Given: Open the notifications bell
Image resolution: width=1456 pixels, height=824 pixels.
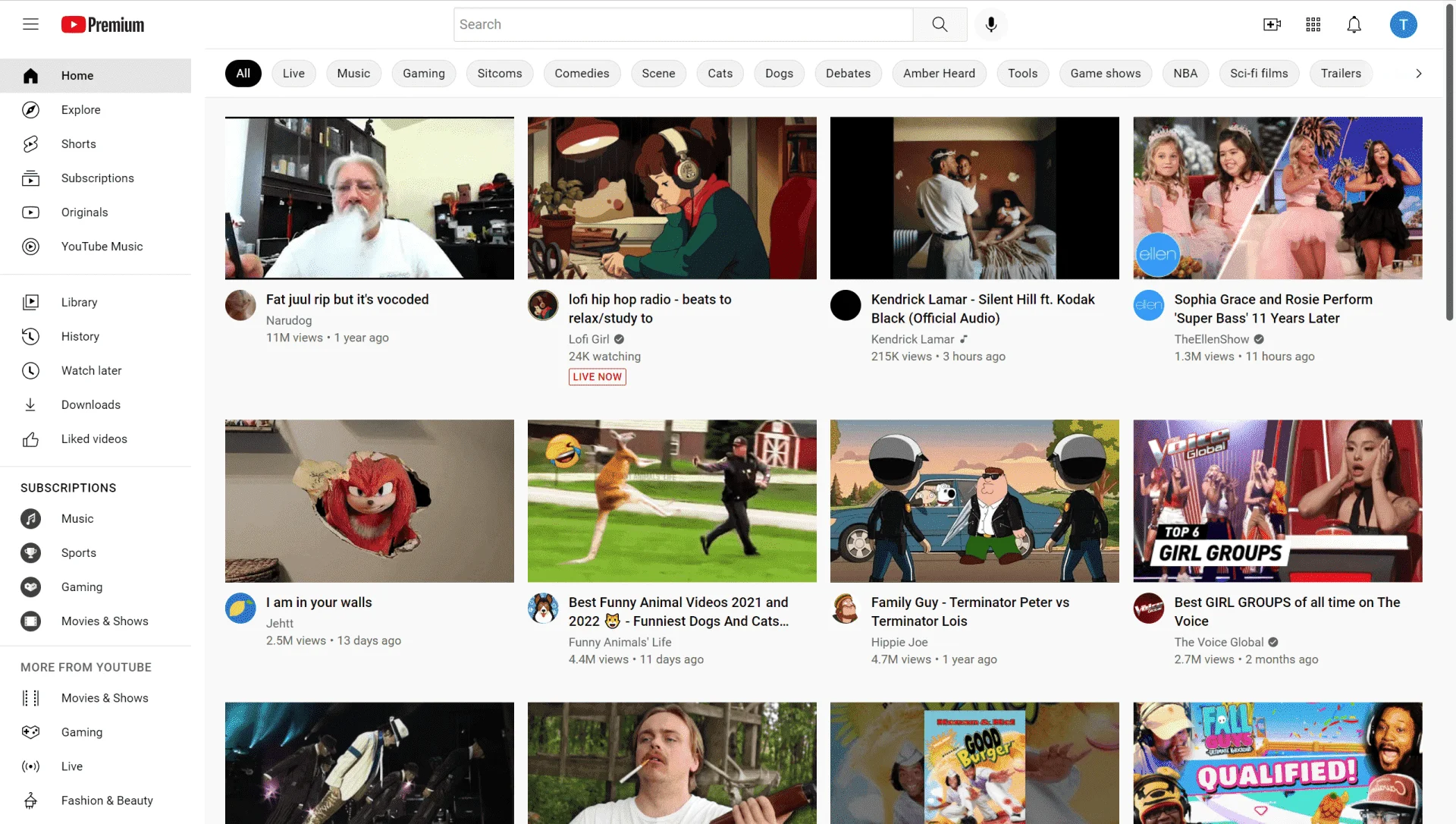Looking at the screenshot, I should coord(1354,24).
